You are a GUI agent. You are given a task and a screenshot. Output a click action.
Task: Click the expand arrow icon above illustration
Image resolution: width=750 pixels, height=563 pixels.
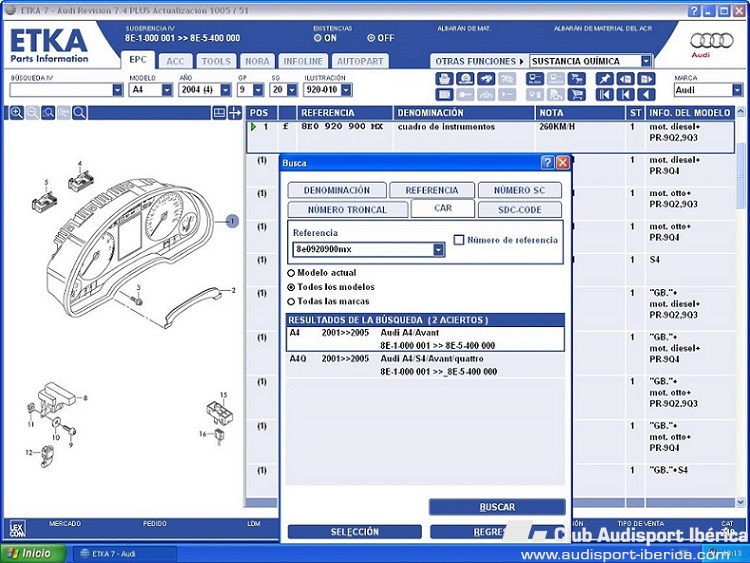coord(234,113)
